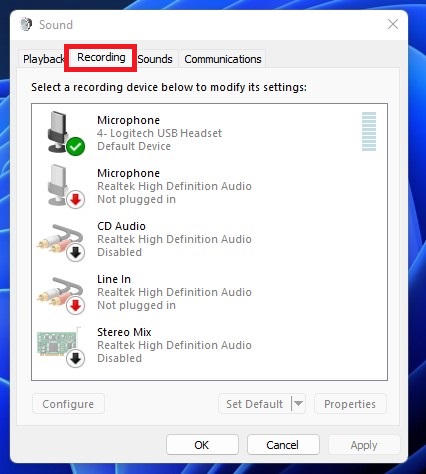
Task: Click the OK button
Action: click(x=202, y=445)
